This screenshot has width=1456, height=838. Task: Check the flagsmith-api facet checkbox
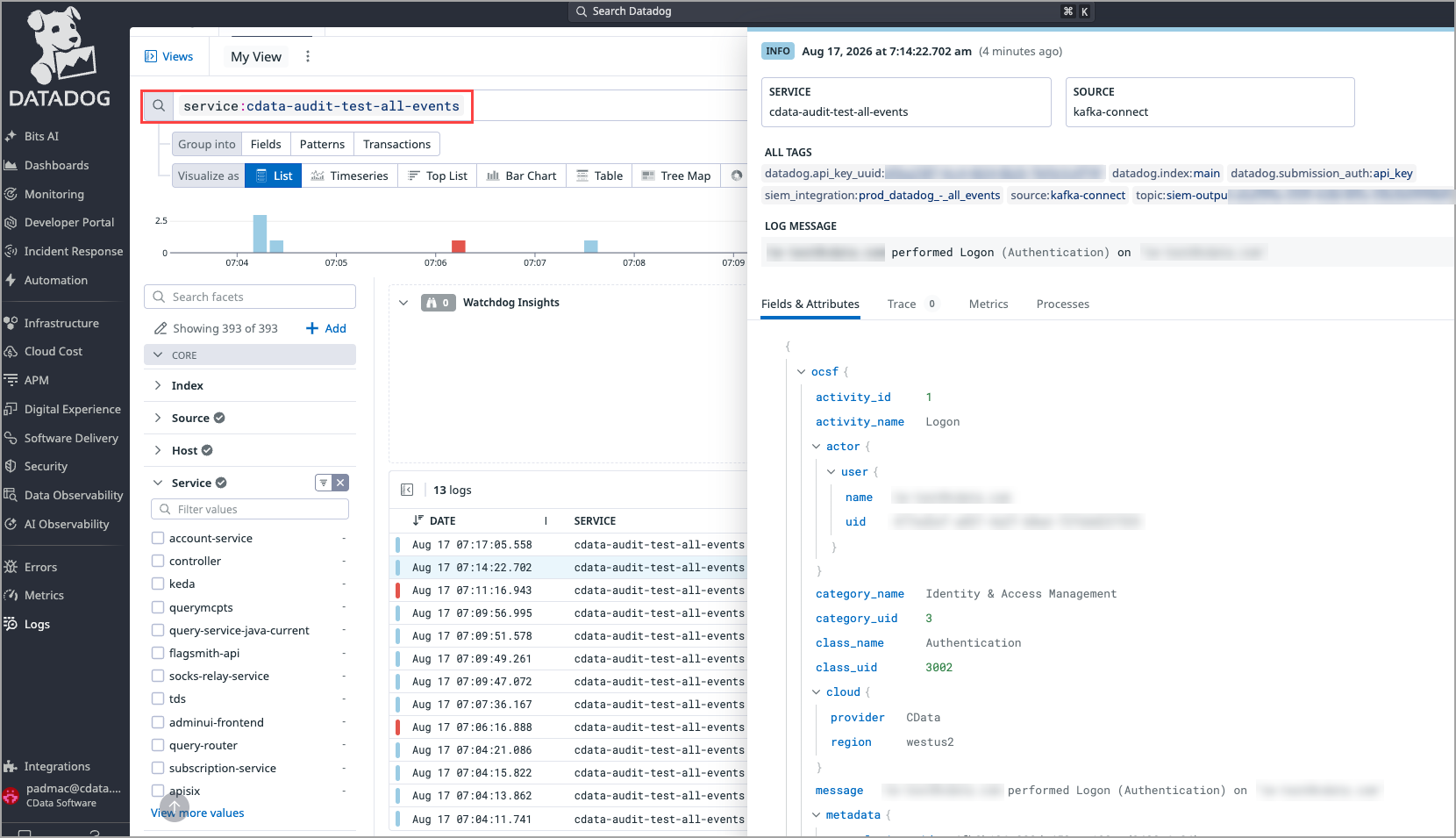coord(158,653)
